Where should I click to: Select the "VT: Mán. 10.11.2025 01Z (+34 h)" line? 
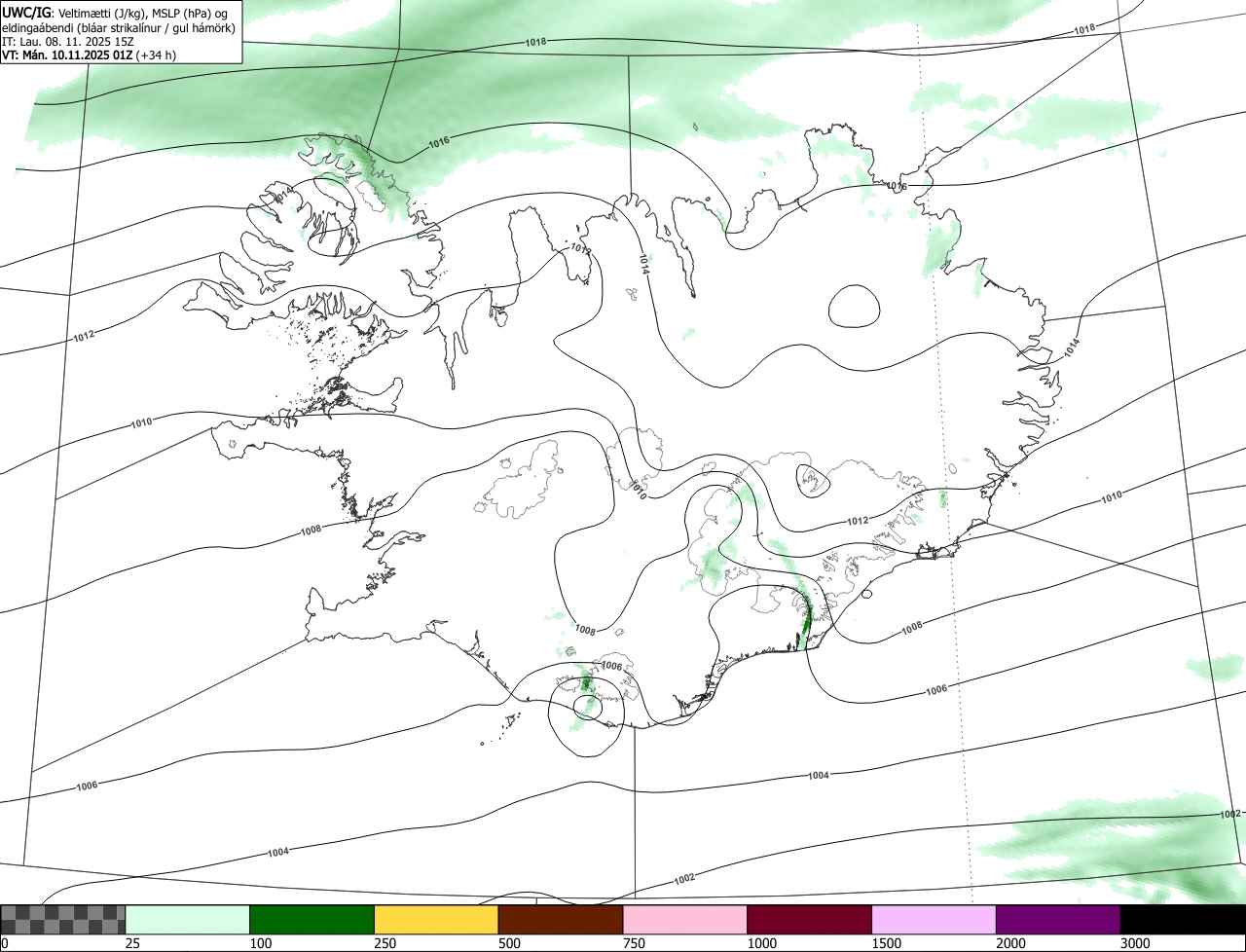[90, 55]
